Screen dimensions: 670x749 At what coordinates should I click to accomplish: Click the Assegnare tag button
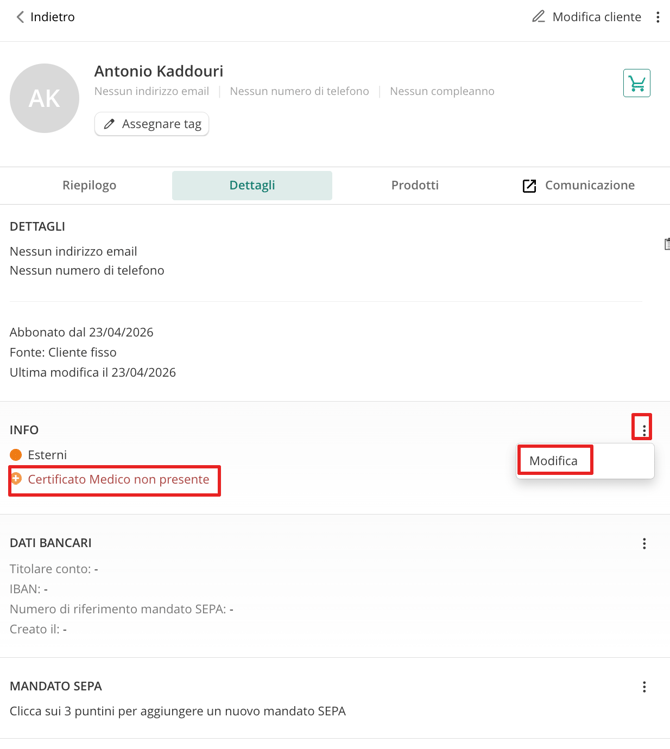click(x=152, y=124)
